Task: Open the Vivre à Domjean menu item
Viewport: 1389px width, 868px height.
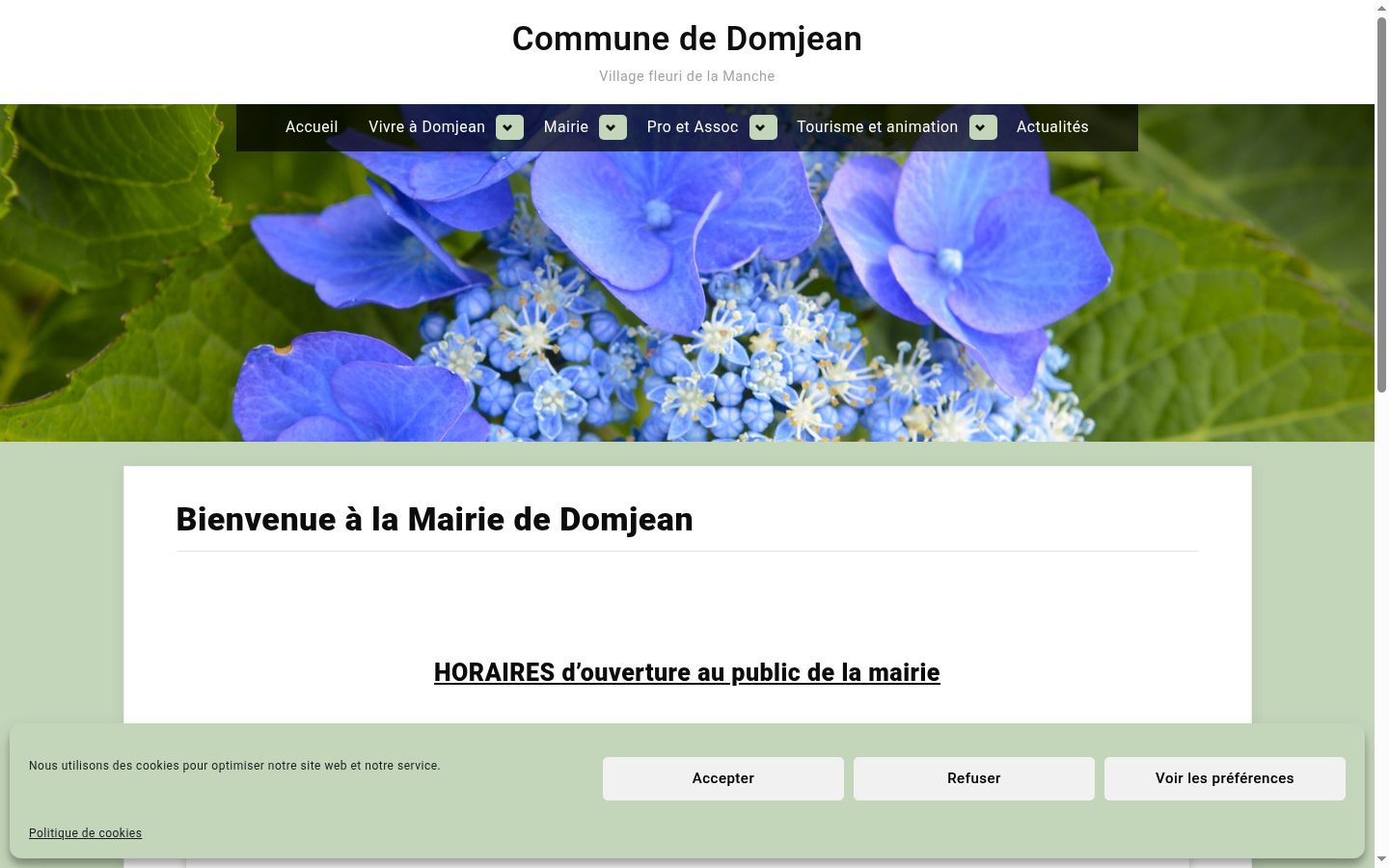Action: point(426,127)
